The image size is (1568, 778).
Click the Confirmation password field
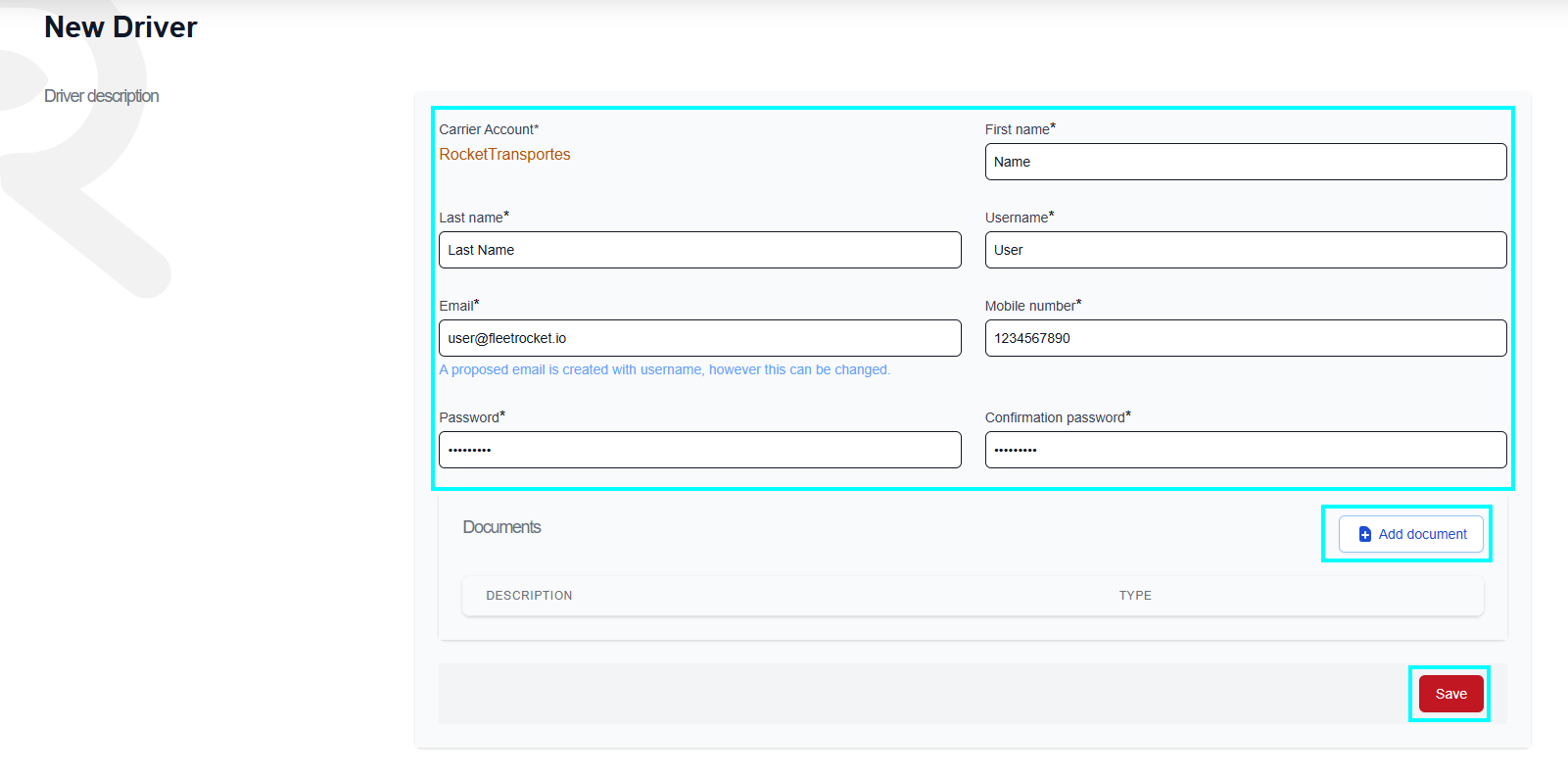click(x=1246, y=450)
